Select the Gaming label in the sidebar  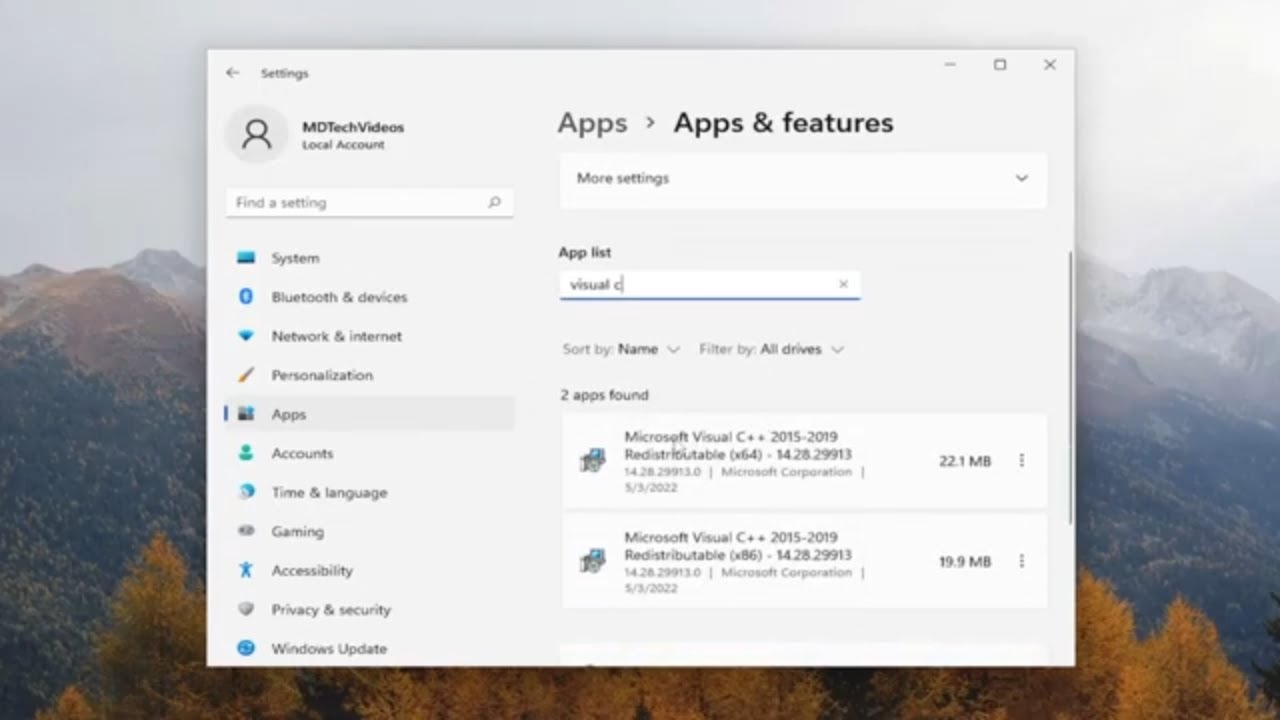pyautogui.click(x=297, y=531)
